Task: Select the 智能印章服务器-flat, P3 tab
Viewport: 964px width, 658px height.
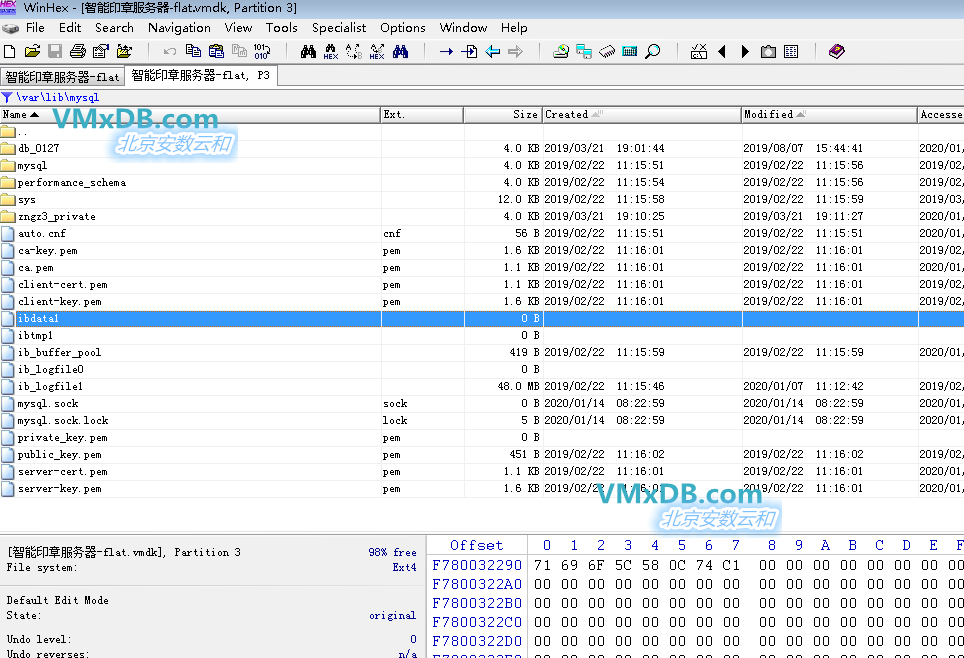Action: tap(200, 75)
